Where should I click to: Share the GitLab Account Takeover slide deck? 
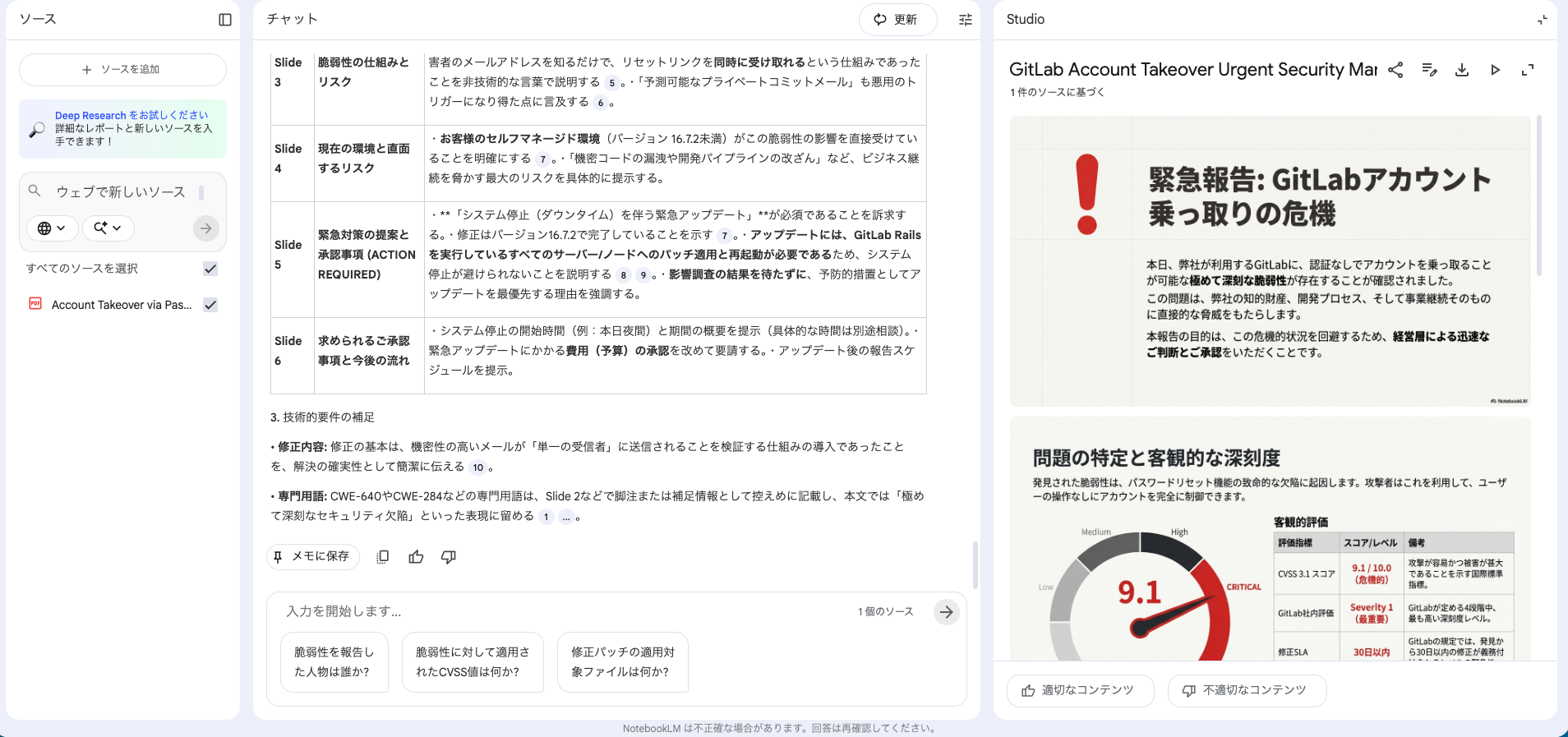pos(1395,70)
